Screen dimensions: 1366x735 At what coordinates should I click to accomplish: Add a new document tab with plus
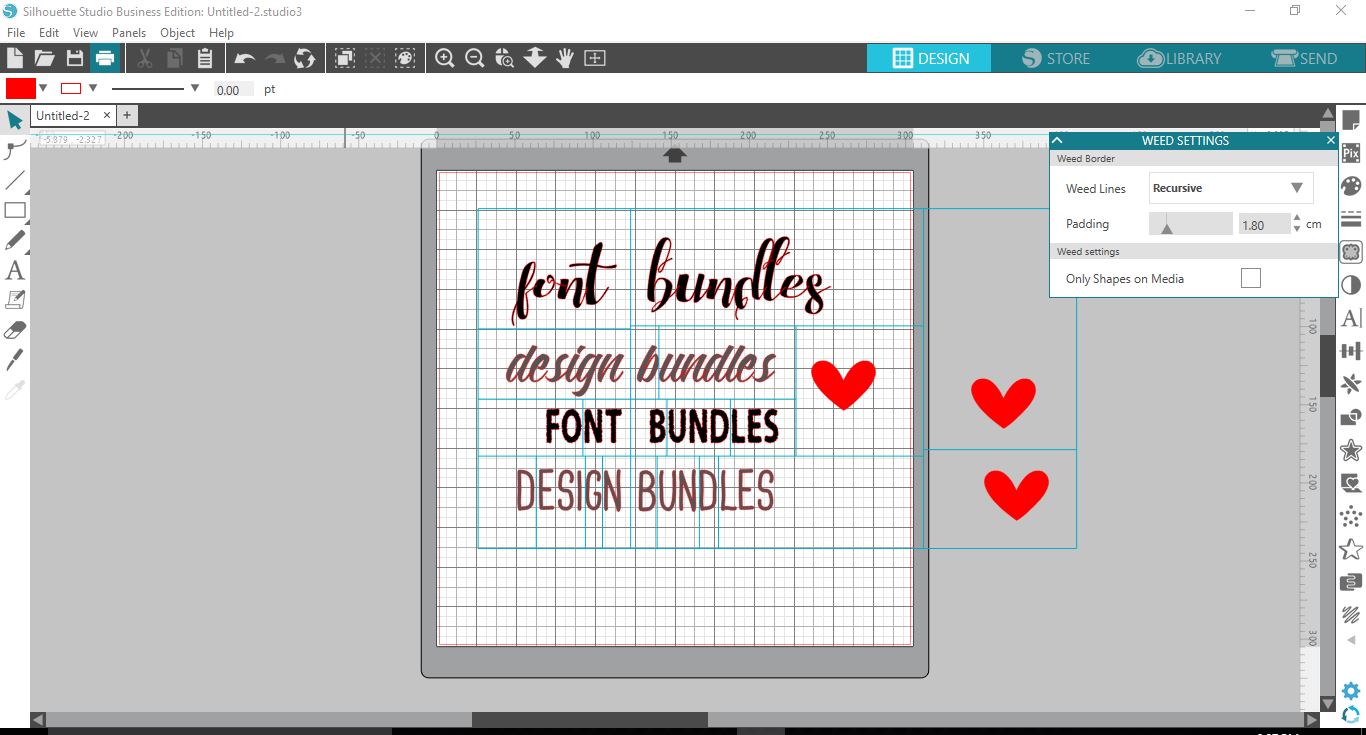pyautogui.click(x=127, y=116)
